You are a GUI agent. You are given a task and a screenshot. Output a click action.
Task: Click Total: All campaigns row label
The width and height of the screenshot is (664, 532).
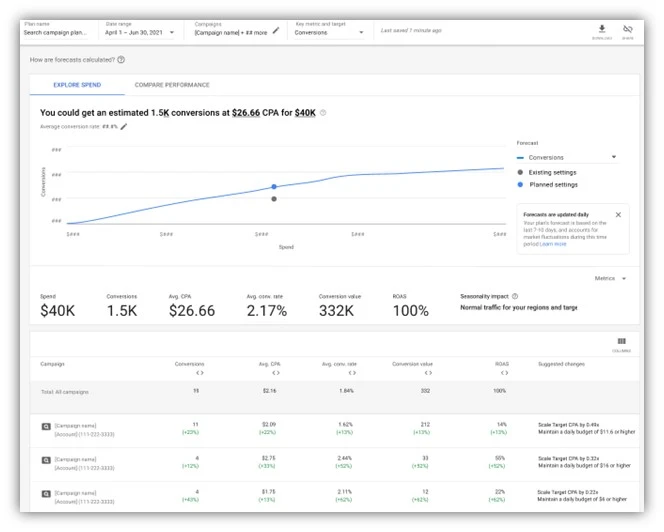tap(65, 392)
